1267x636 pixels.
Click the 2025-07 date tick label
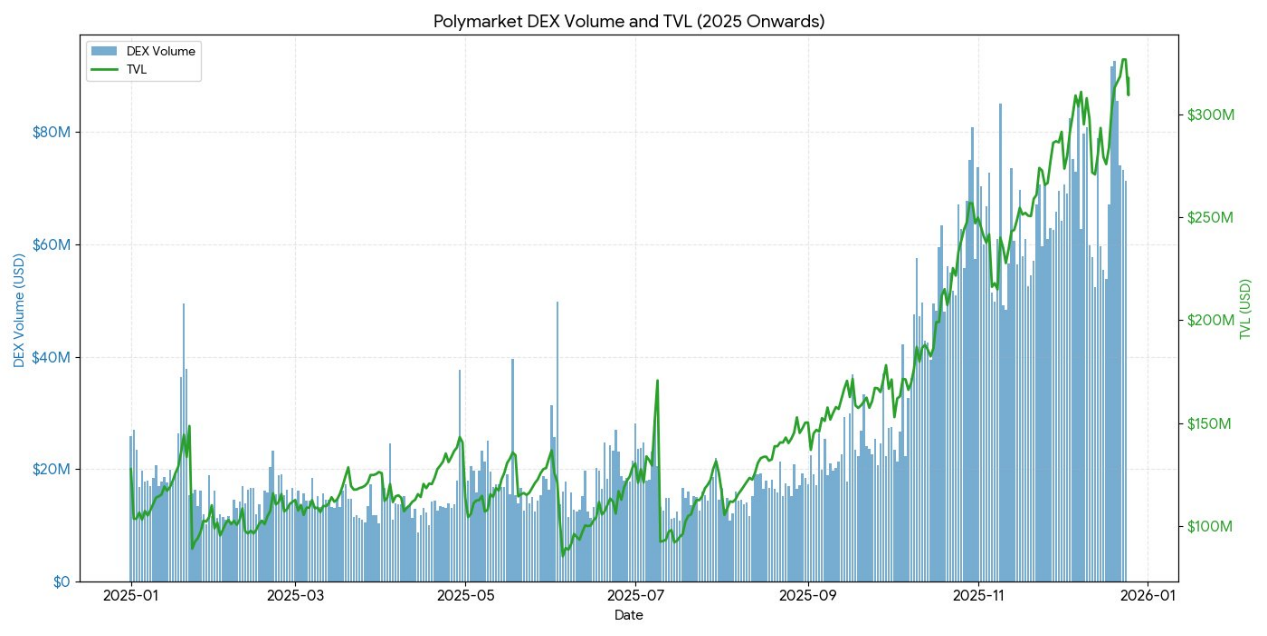[x=636, y=598]
